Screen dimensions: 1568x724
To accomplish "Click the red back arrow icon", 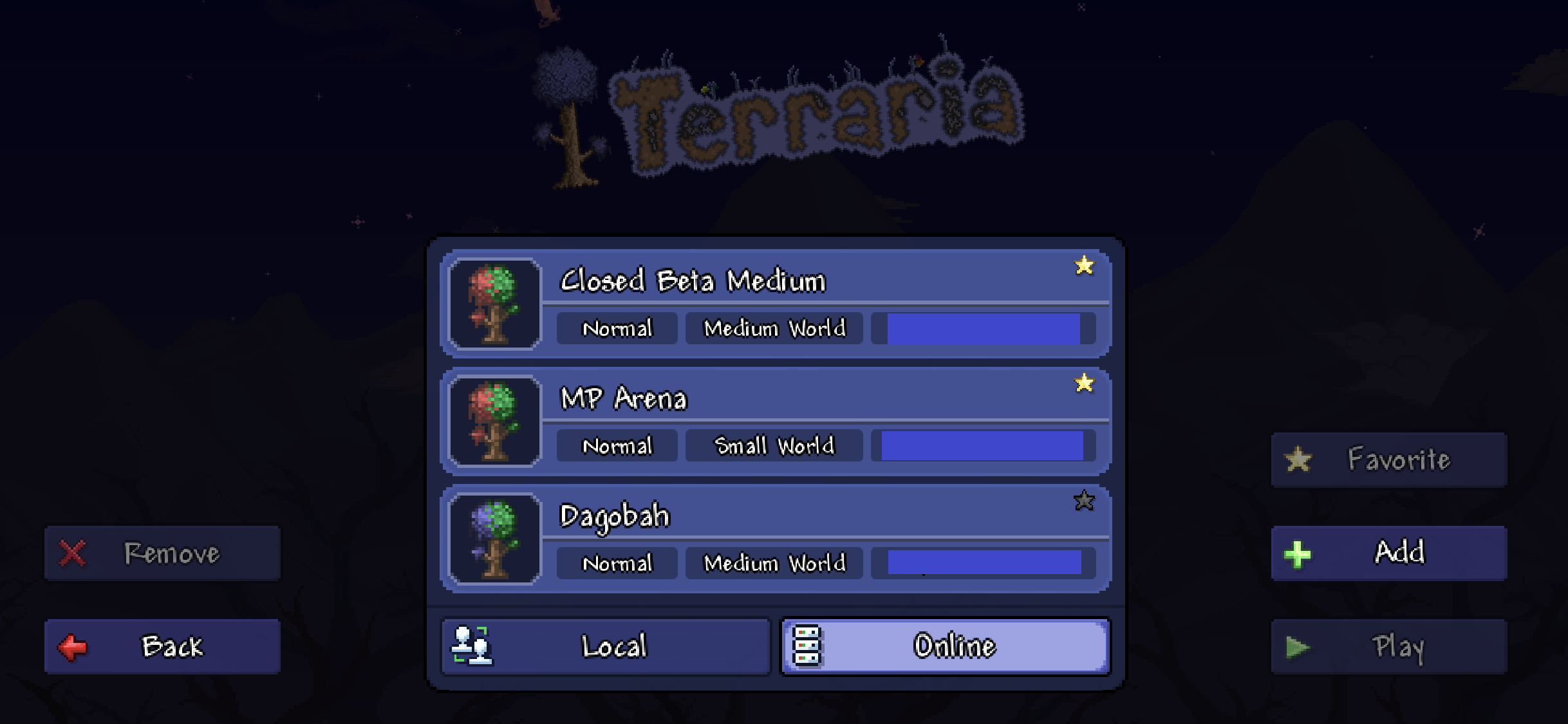I will click(x=72, y=647).
